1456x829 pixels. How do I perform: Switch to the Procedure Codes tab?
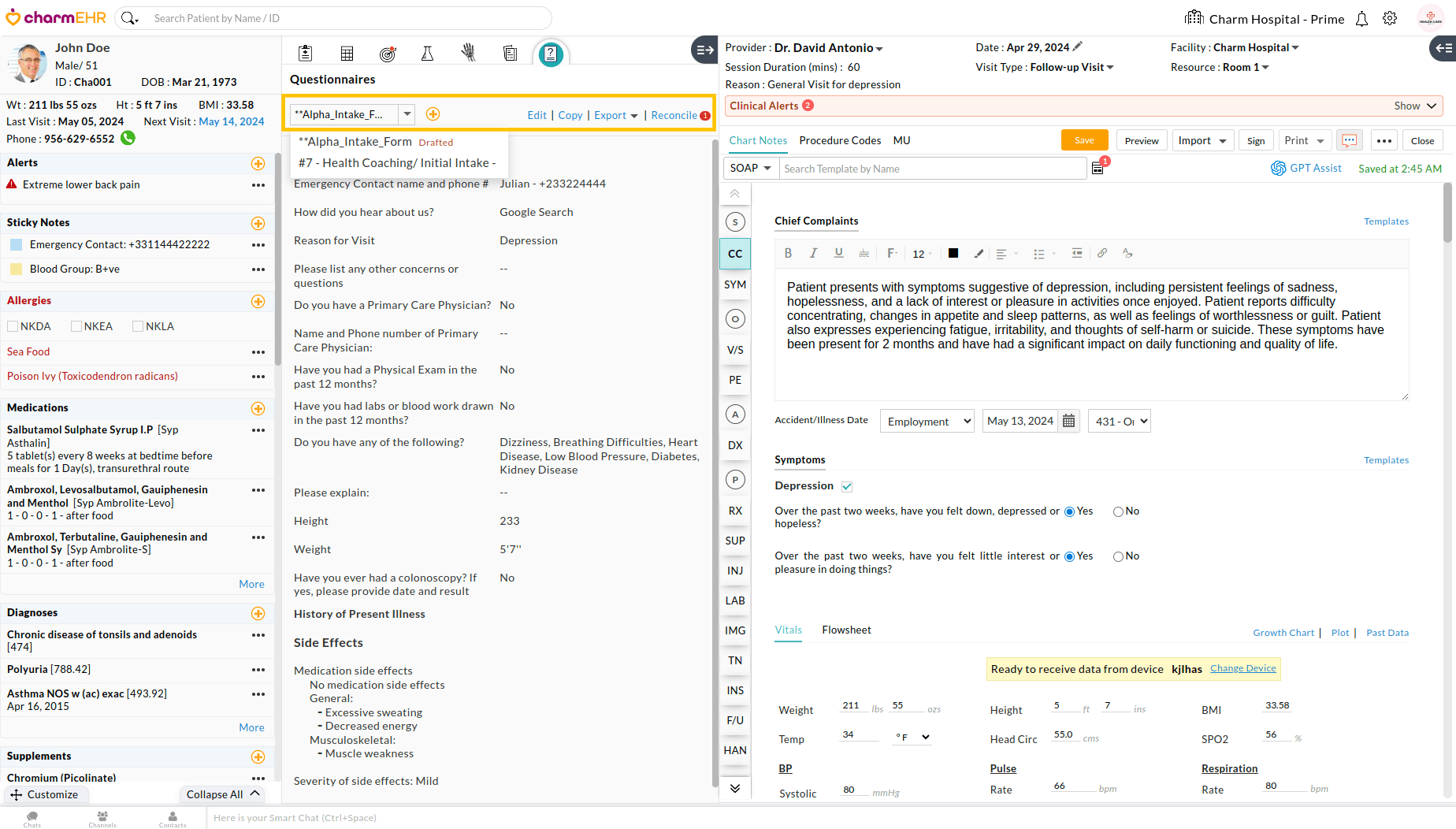click(x=840, y=140)
